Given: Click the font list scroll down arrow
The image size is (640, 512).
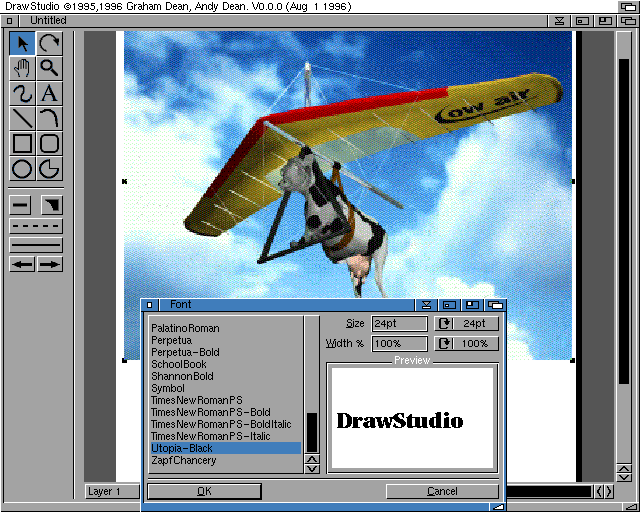Looking at the screenshot, I should click(312, 469).
